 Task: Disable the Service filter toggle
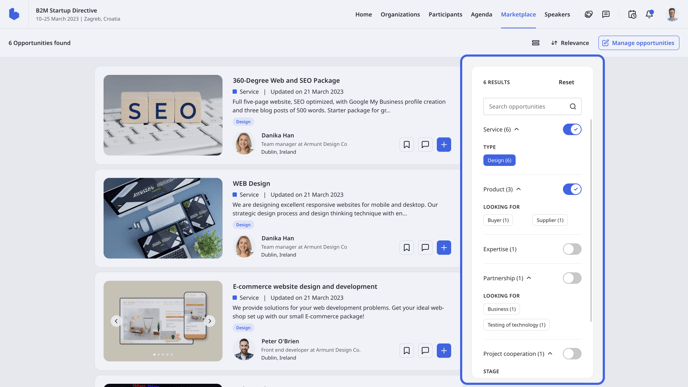pyautogui.click(x=572, y=129)
